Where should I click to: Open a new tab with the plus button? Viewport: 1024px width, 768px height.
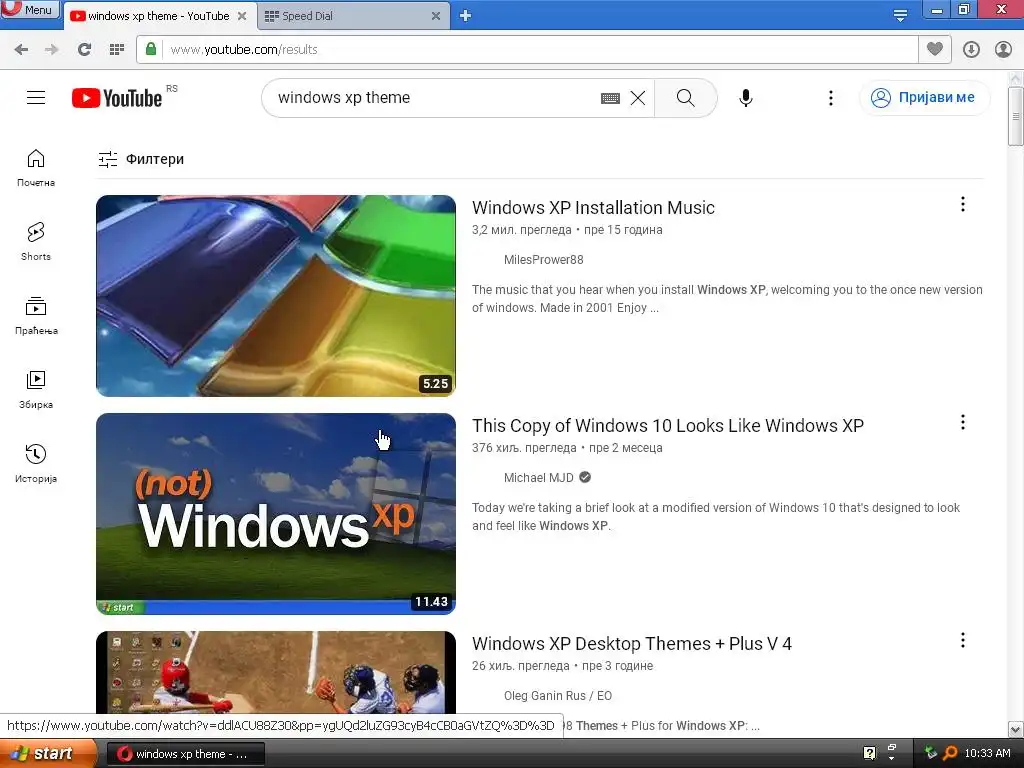point(465,16)
